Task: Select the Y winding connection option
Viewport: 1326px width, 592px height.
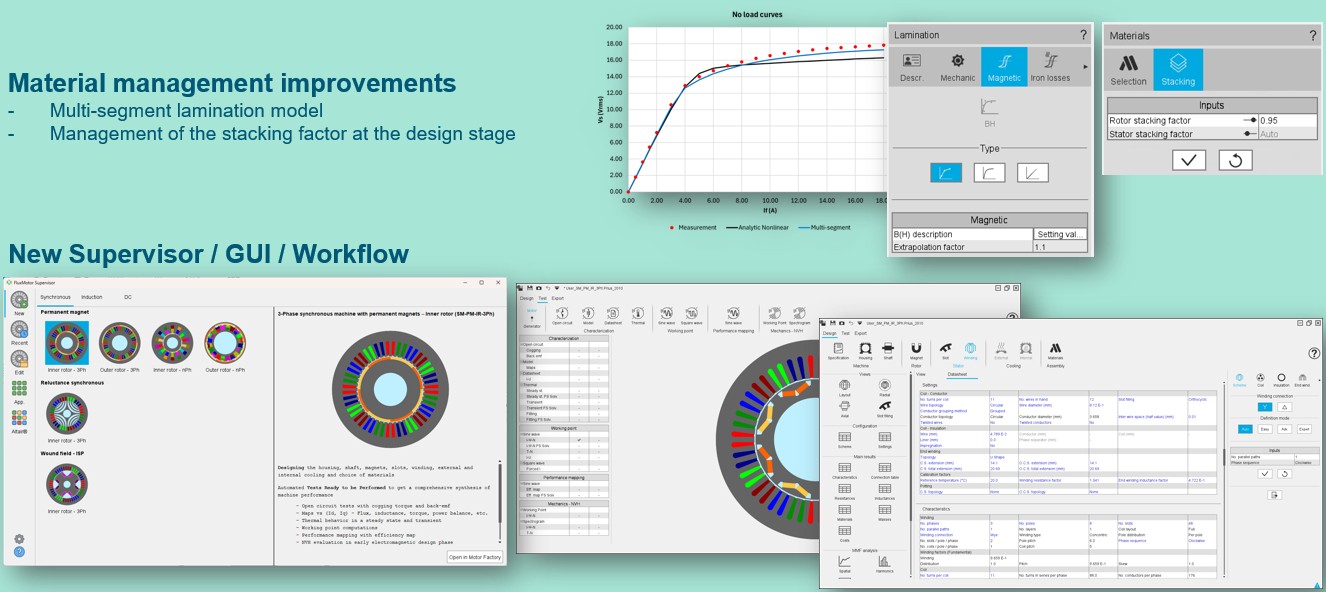Action: pyautogui.click(x=1265, y=407)
